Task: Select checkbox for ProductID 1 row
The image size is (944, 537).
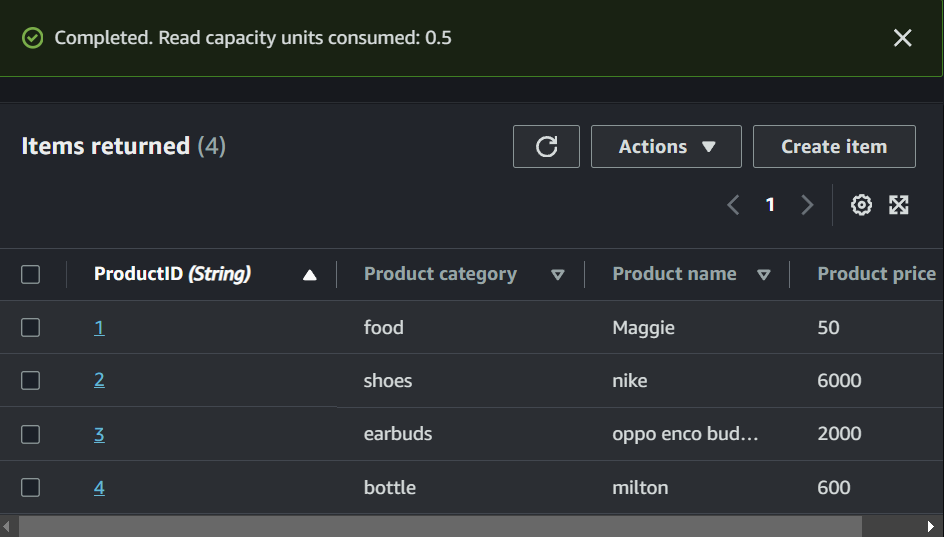Action: pyautogui.click(x=31, y=327)
